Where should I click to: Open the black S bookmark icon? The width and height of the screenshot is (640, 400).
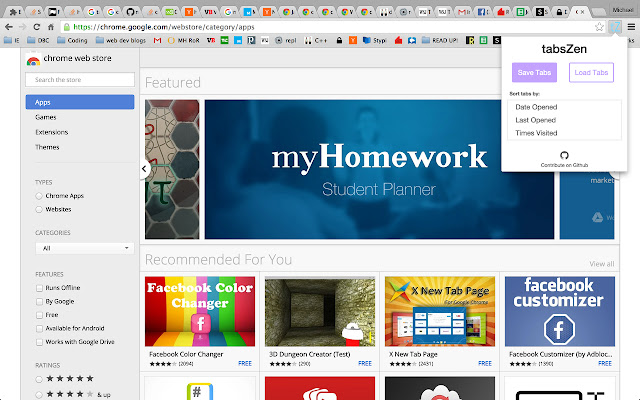click(x=496, y=40)
